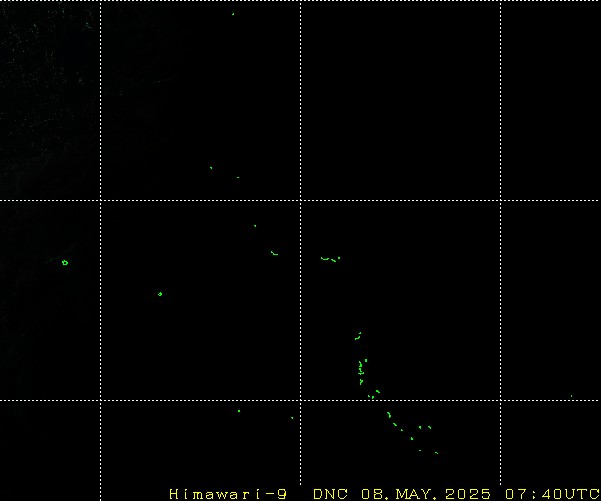Image resolution: width=601 pixels, height=501 pixels.
Task: Click the "DNC" product label
Action: pyautogui.click(x=330, y=494)
